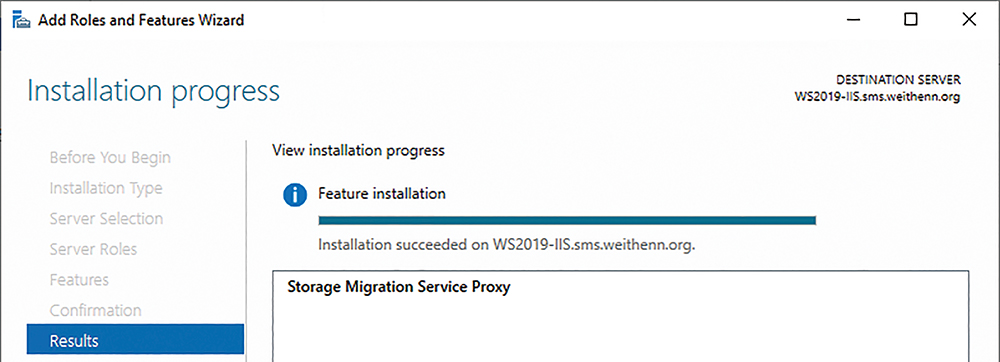Click the Installation succeeded status message
The height and width of the screenshot is (362, 1000).
[506, 245]
